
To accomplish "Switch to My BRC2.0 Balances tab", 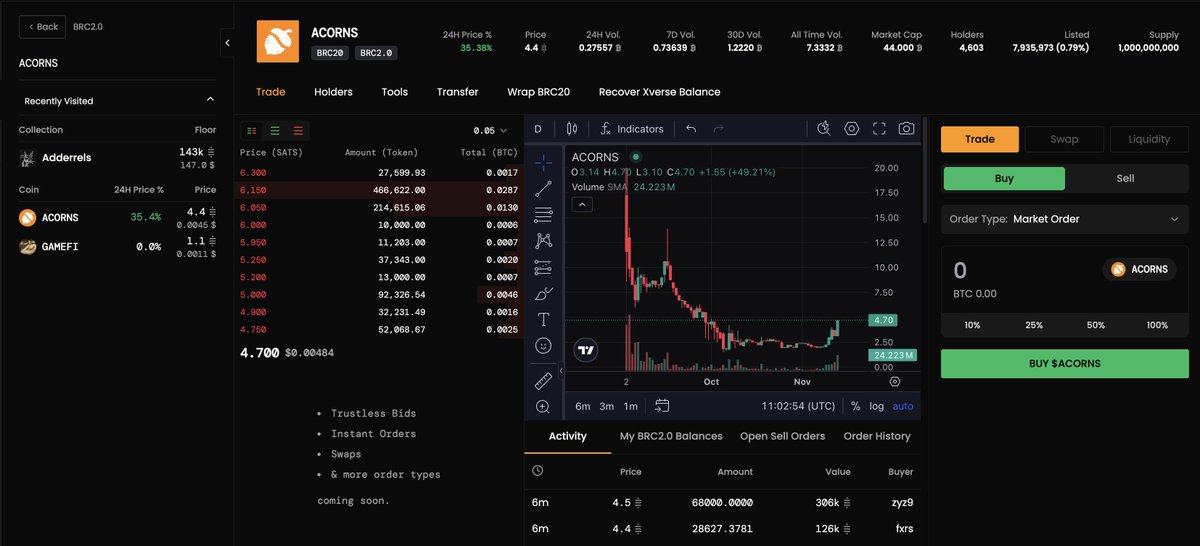I will 671,436.
